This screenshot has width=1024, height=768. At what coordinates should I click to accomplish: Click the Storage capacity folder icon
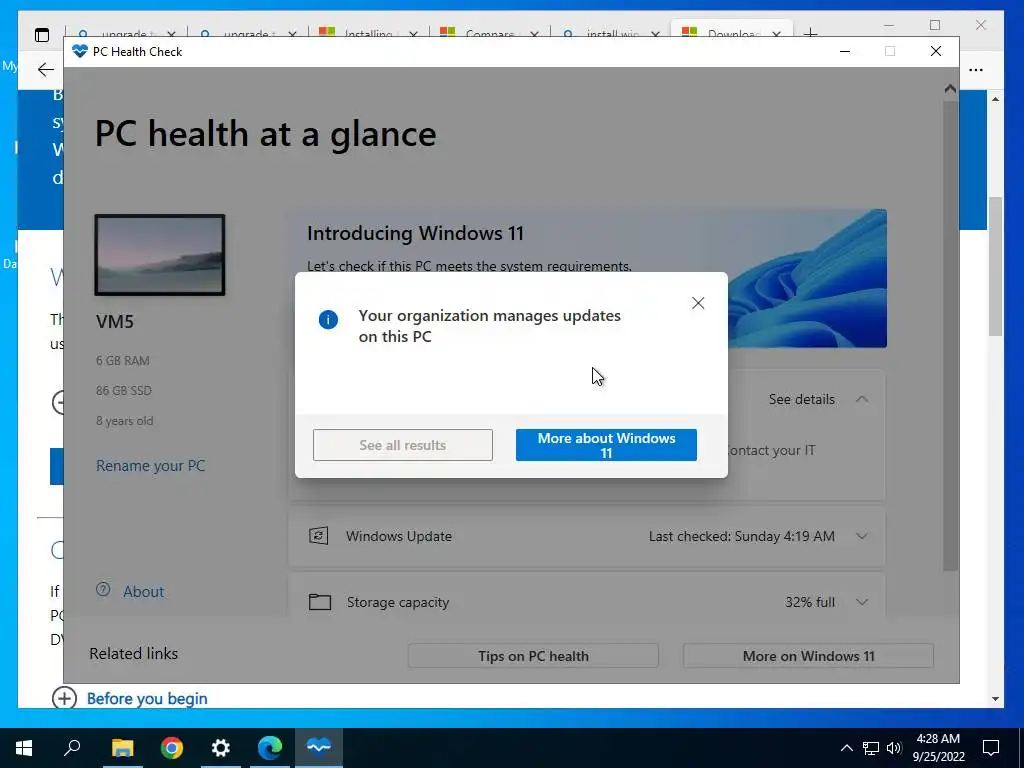[319, 601]
